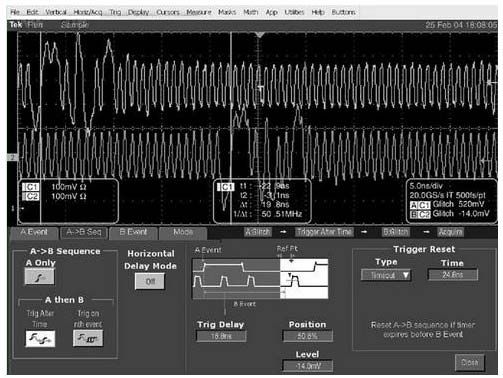Open the Trig menu

[115, 12]
